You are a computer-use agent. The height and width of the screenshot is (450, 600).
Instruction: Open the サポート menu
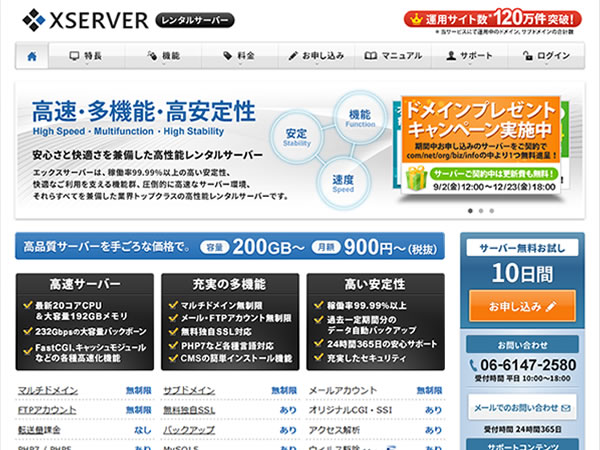coord(470,56)
